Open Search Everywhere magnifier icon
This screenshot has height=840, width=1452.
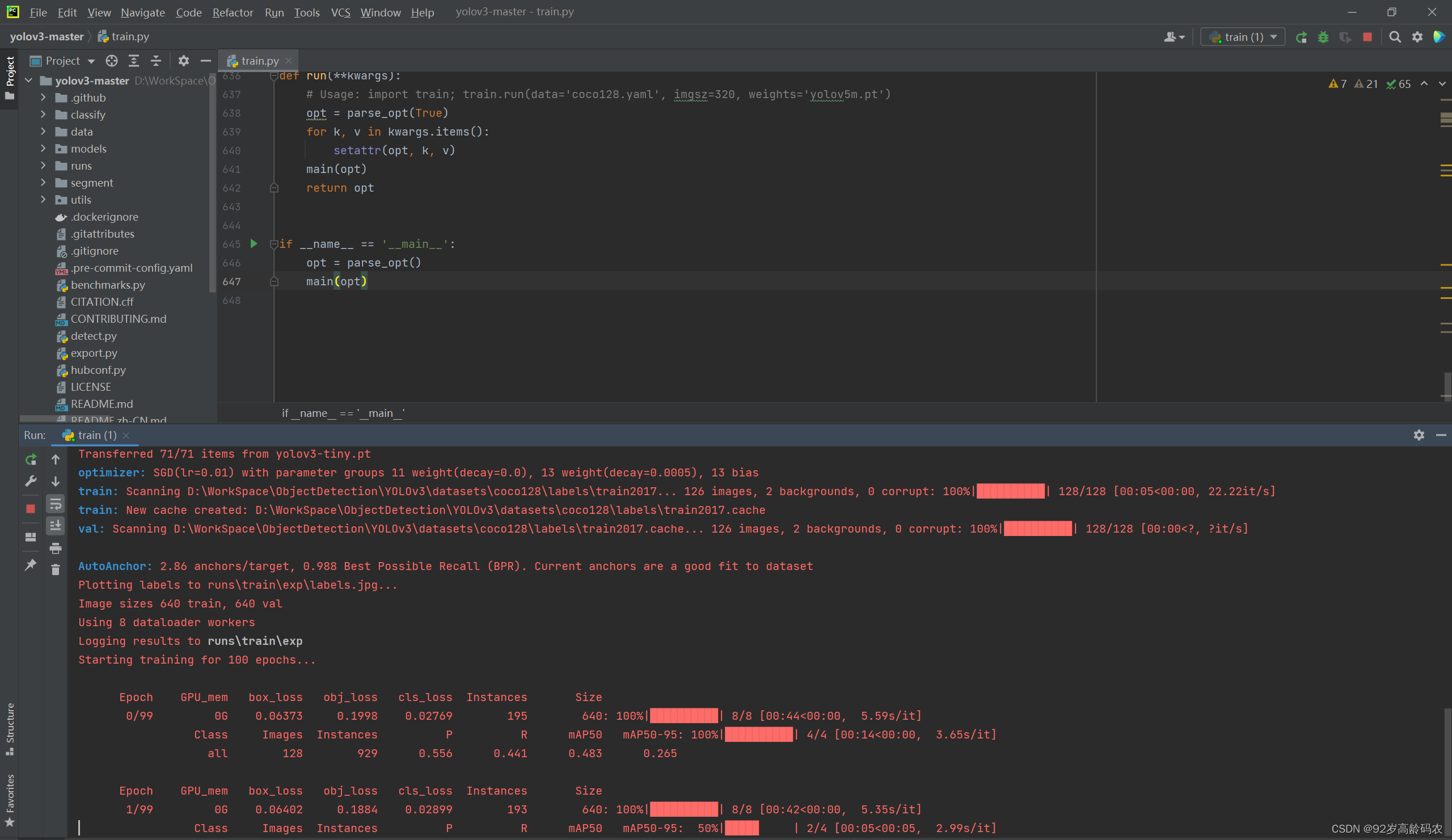click(x=1395, y=37)
